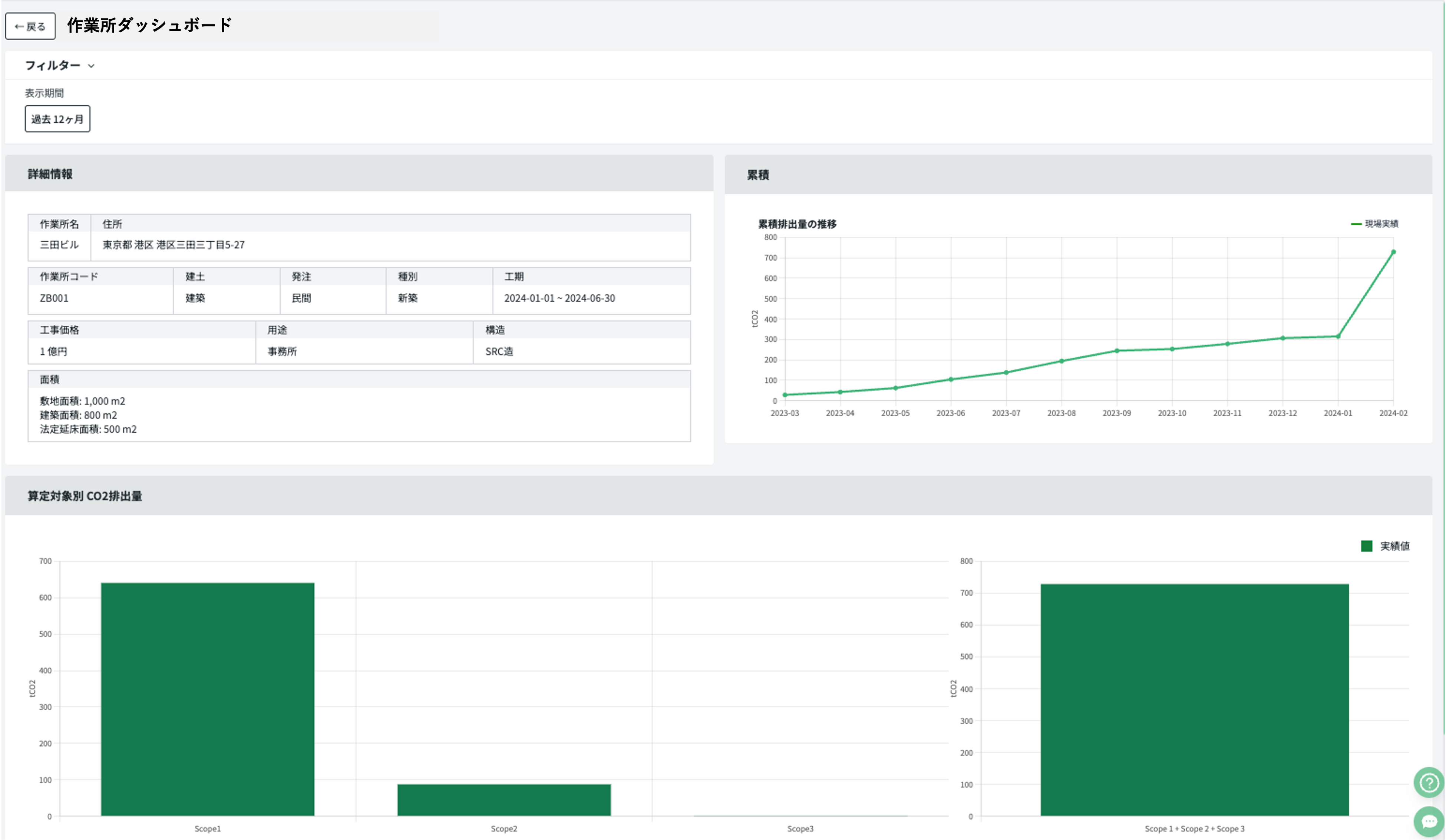This screenshot has width=1446, height=840.
Task: Click the 2024-02 data point on line chart
Action: 1393,252
